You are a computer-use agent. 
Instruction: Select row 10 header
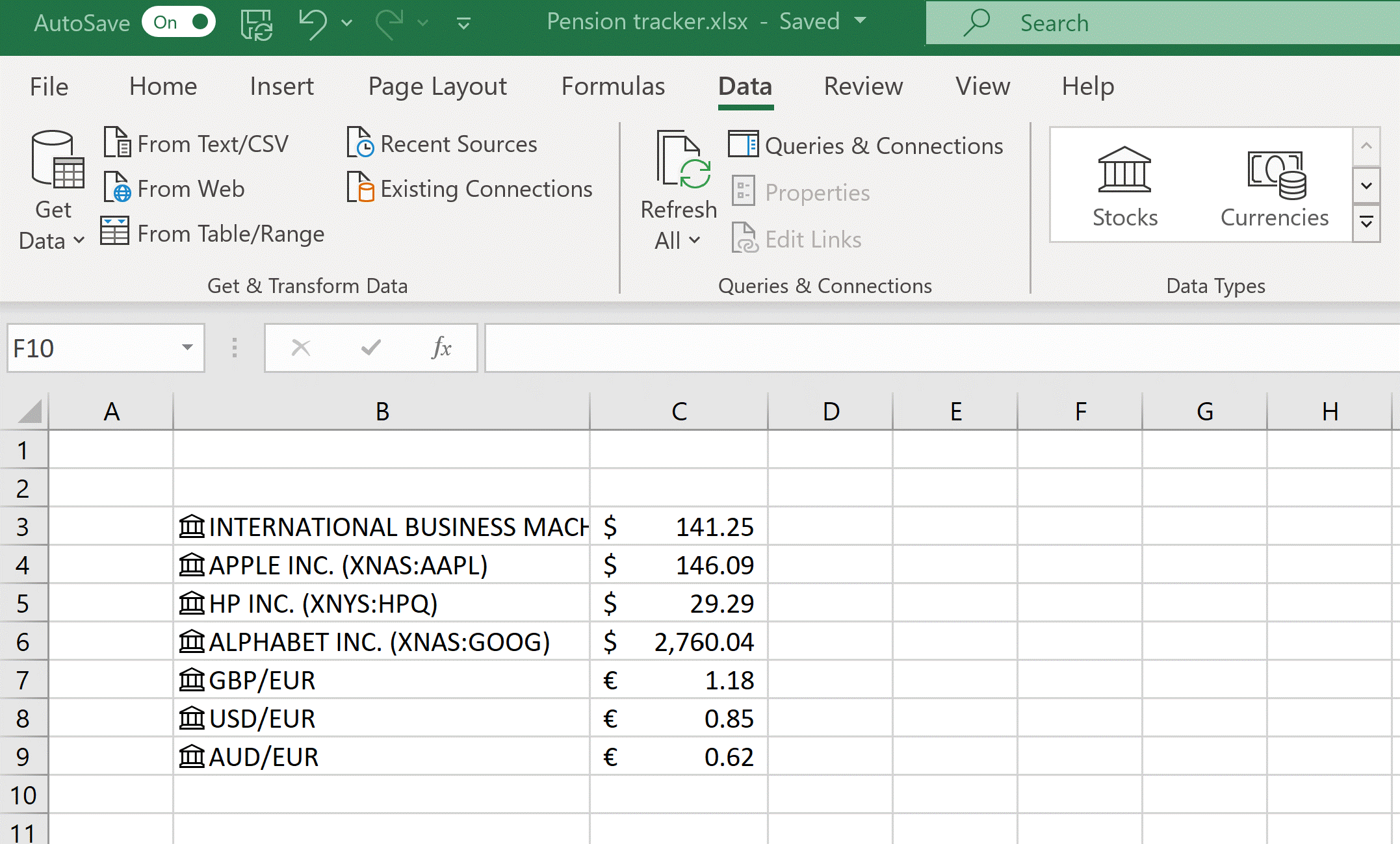[x=23, y=795]
